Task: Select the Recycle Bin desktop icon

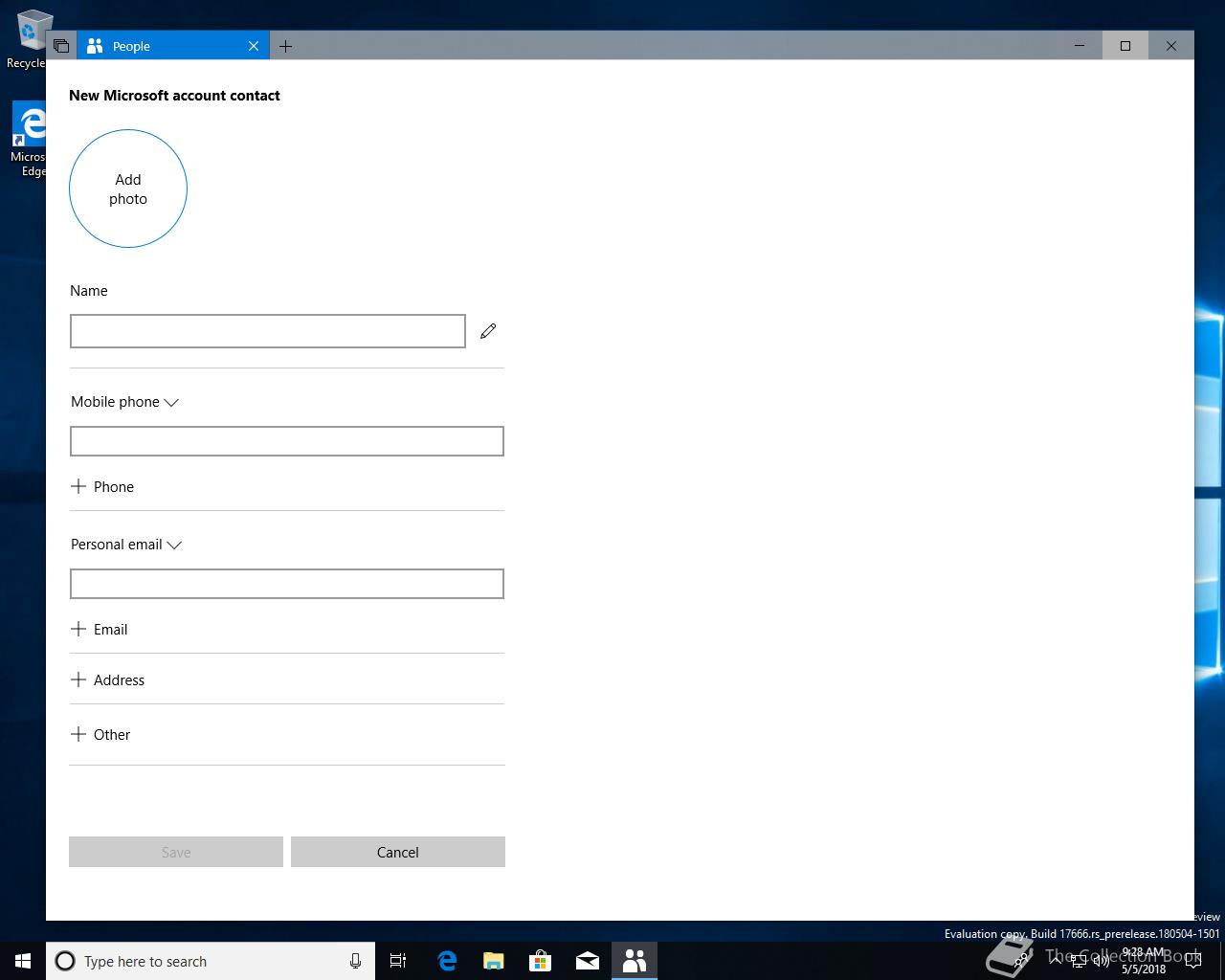Action: coord(29,39)
